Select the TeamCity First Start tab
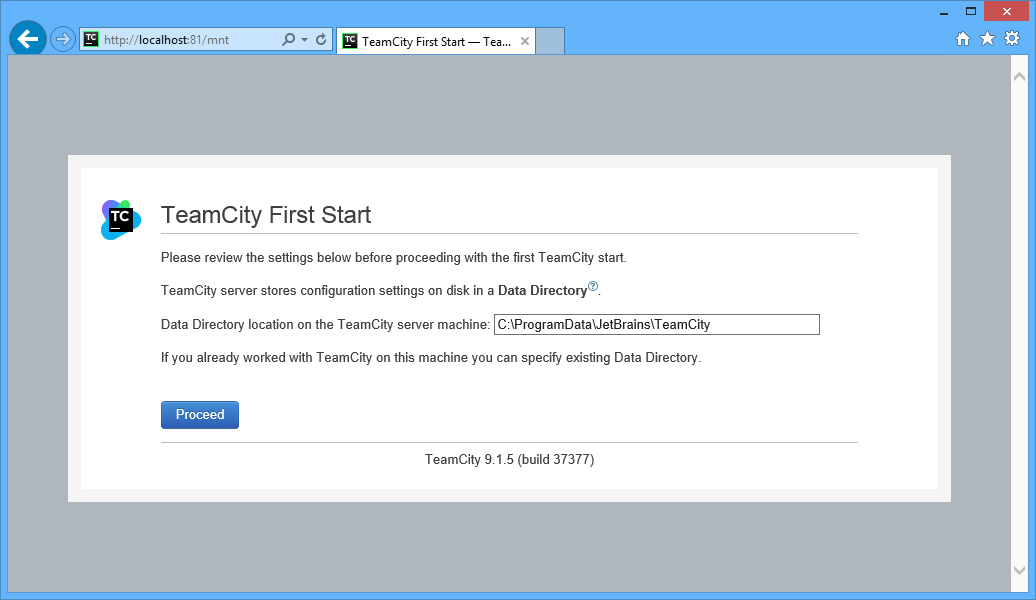 point(435,42)
